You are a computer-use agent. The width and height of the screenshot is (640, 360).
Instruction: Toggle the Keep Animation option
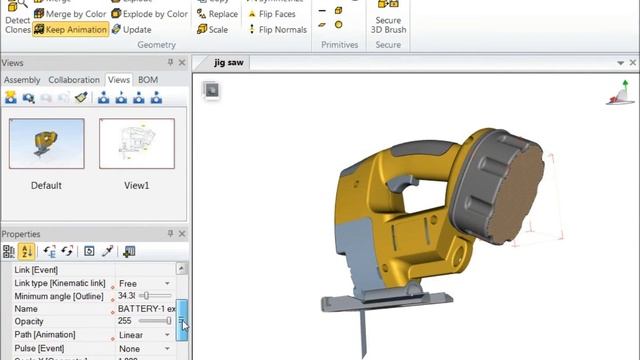[x=71, y=29]
